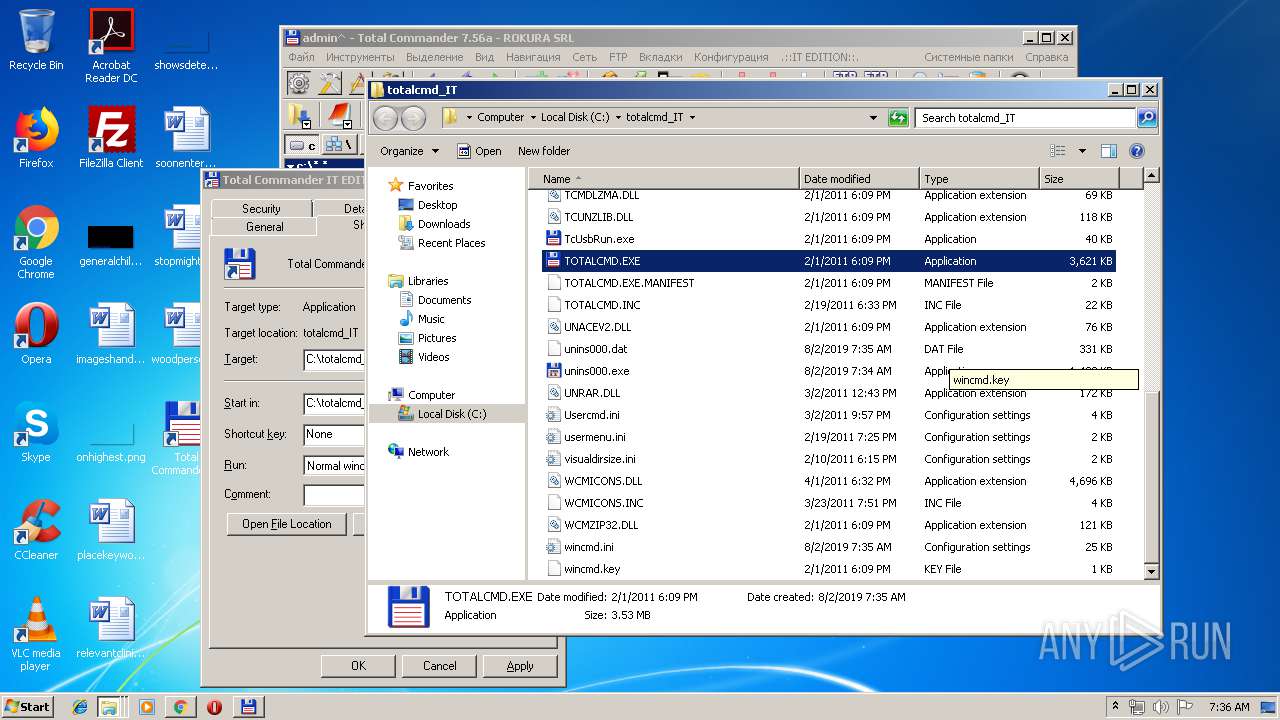1280x720 pixels.
Task: Click file list vertical scrollbar down arrow
Action: [x=1151, y=571]
